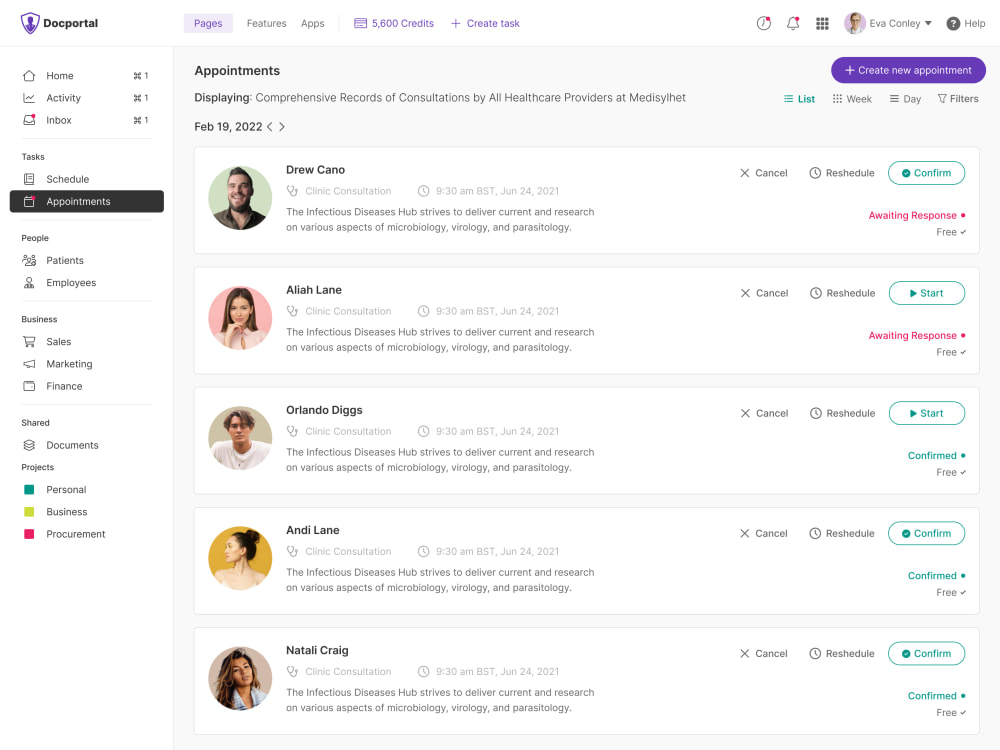Click Eva Conley's profile avatar
The height and width of the screenshot is (750, 1000).
pos(854,24)
